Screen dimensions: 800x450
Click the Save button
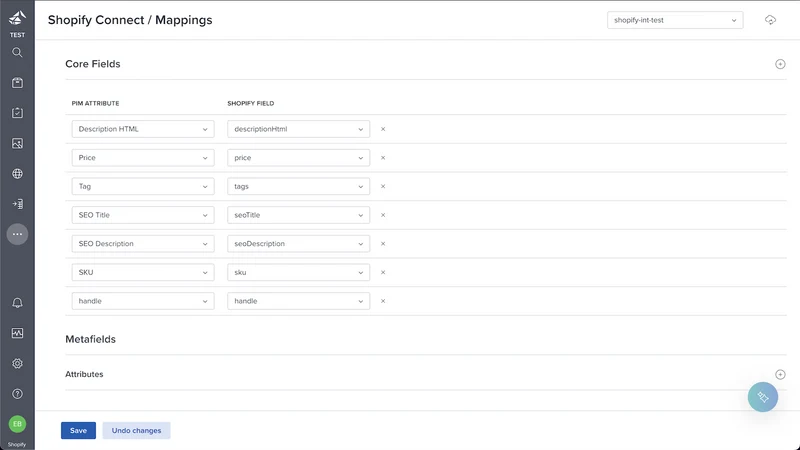79,431
